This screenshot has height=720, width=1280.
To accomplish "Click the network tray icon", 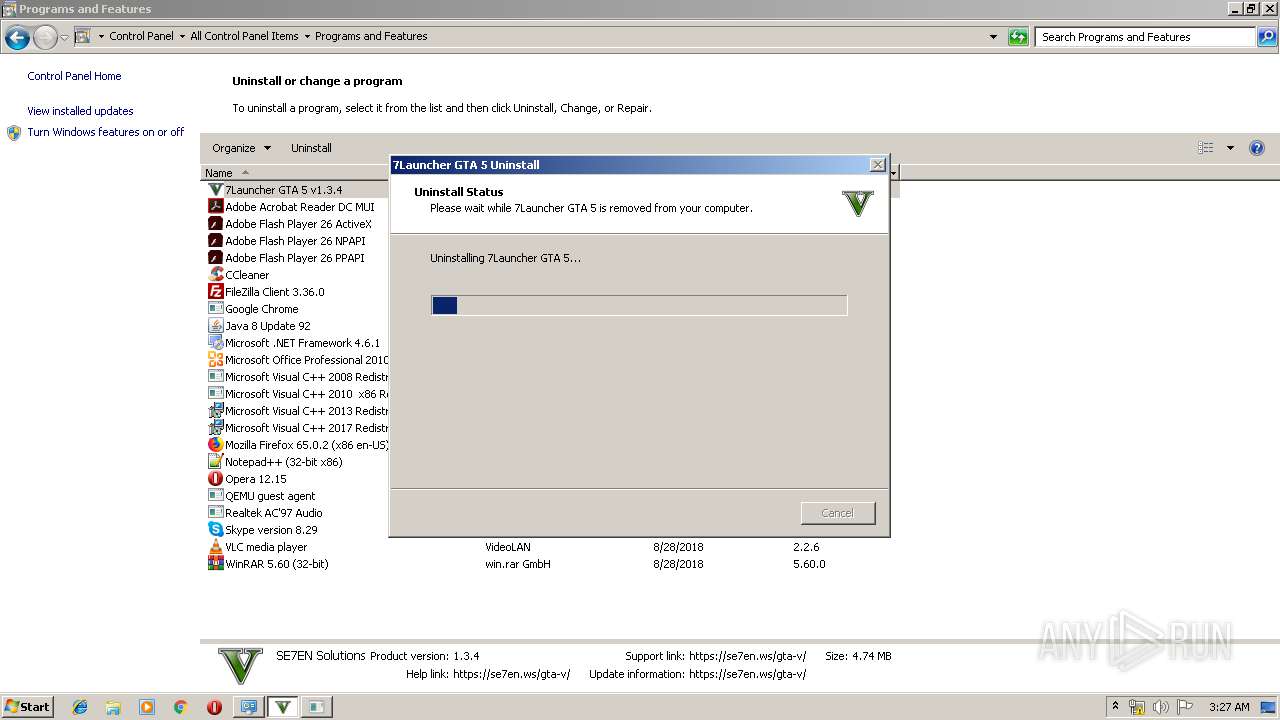I will (x=1137, y=707).
